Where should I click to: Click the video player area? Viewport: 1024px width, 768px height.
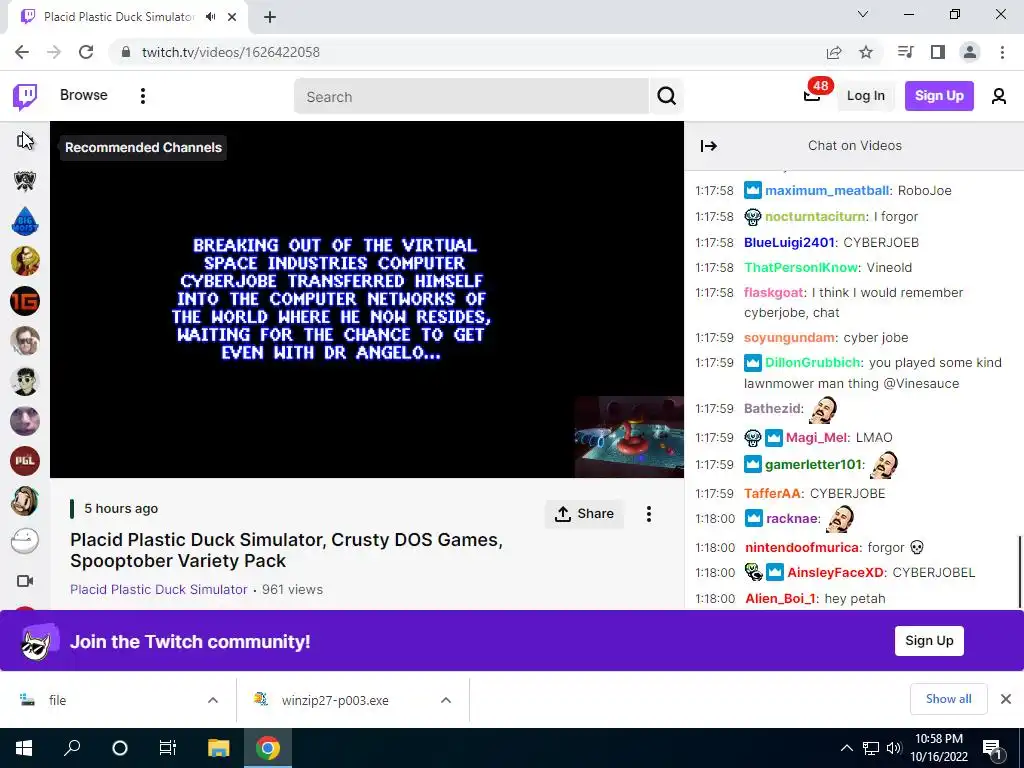tap(367, 299)
